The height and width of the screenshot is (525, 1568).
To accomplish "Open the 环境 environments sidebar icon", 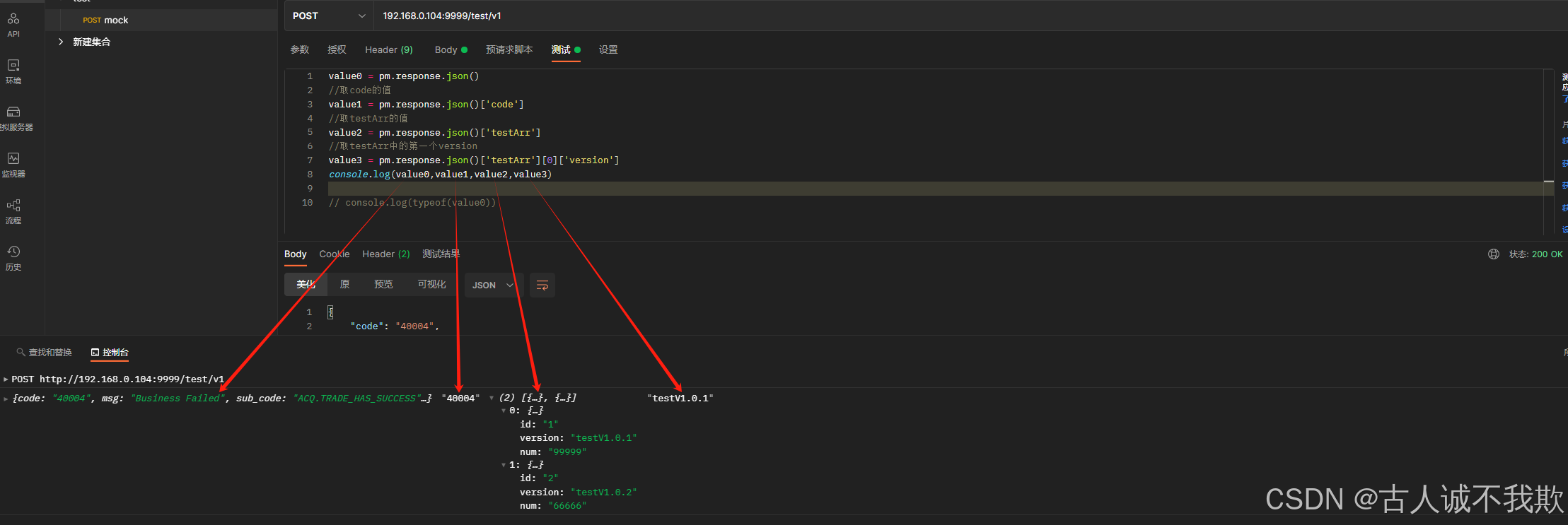I will [13, 71].
